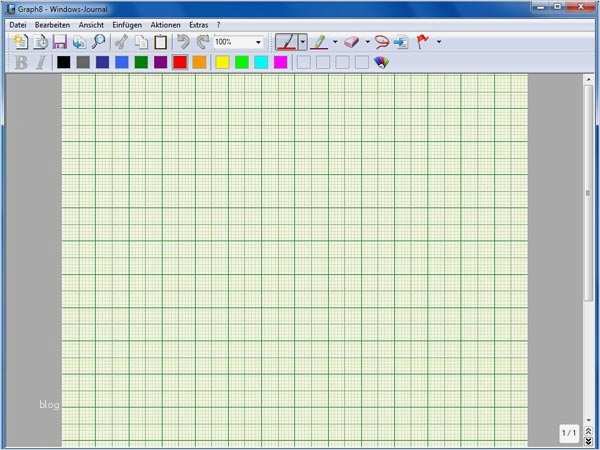
Task: Pick the black color swatch
Action: (64, 62)
